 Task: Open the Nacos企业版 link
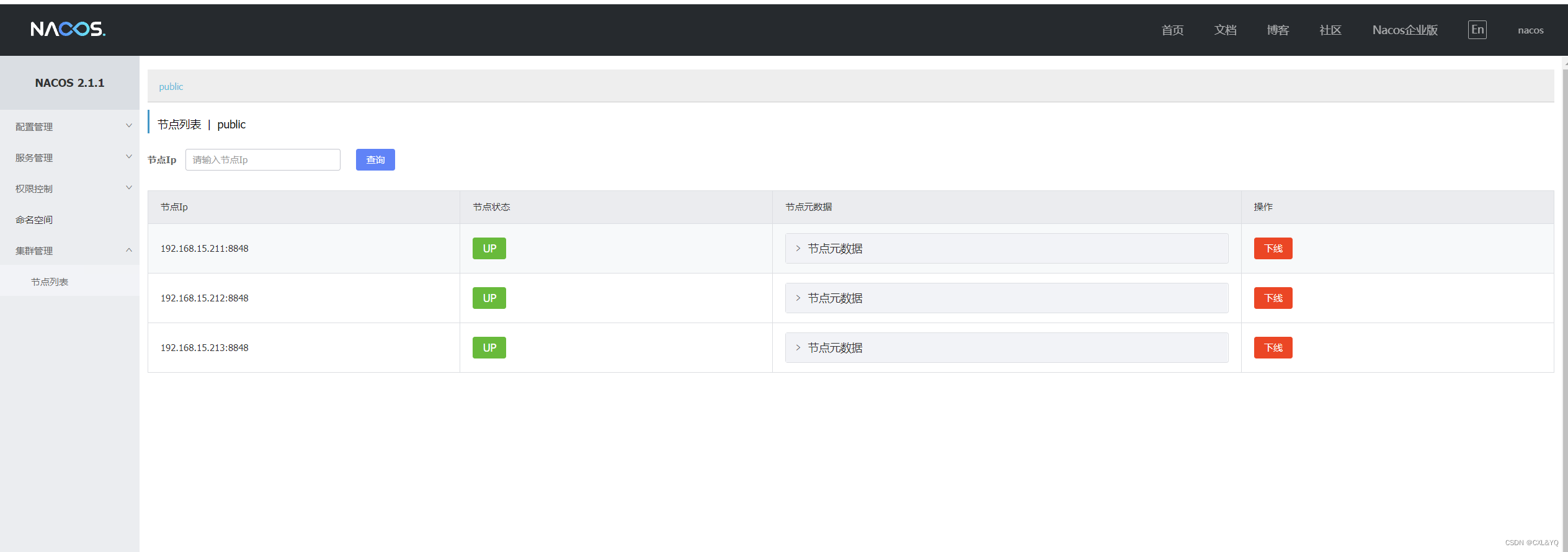[x=1405, y=30]
